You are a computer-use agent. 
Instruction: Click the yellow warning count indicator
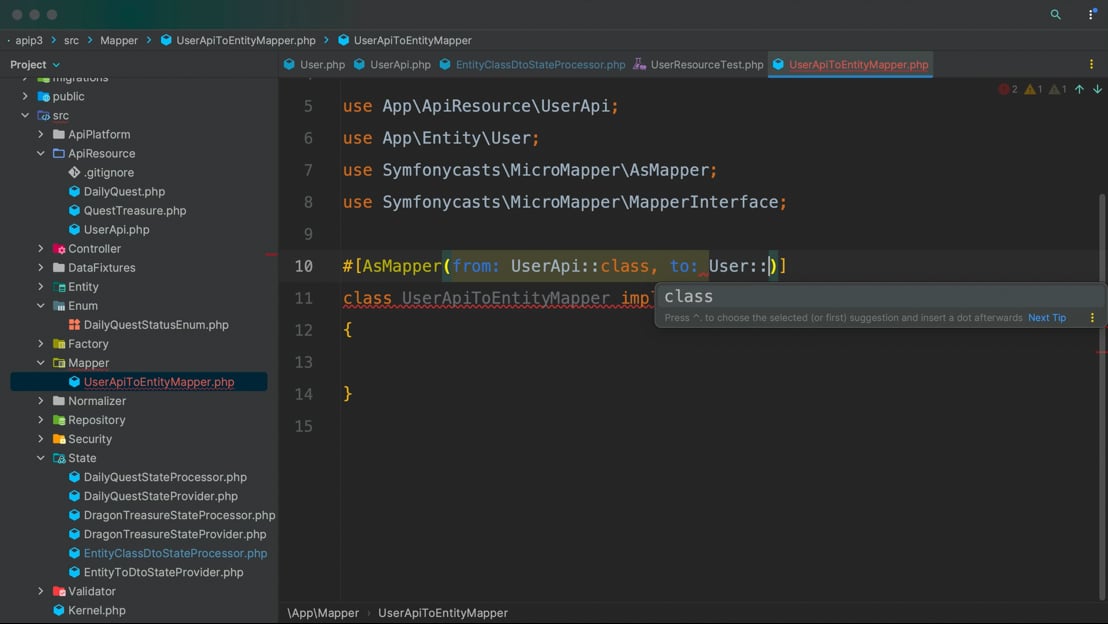pos(1033,89)
